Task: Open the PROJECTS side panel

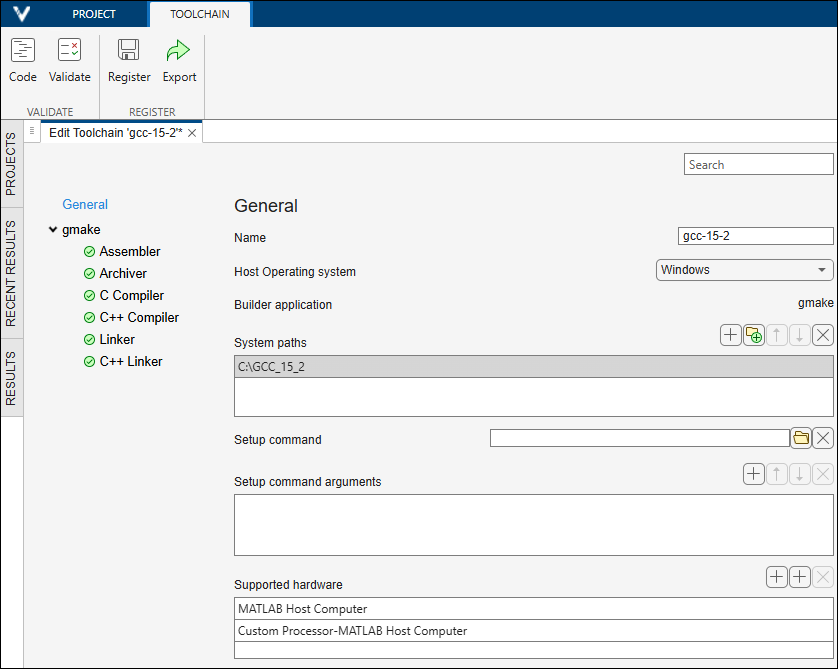Action: click(11, 164)
